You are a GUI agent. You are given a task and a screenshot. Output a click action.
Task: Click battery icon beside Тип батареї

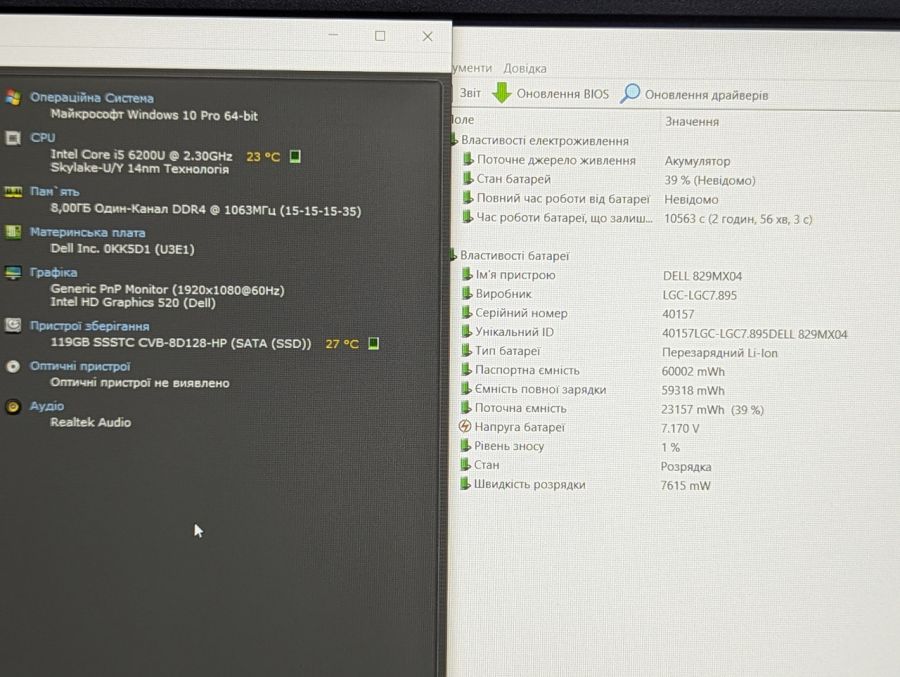pyautogui.click(x=467, y=350)
